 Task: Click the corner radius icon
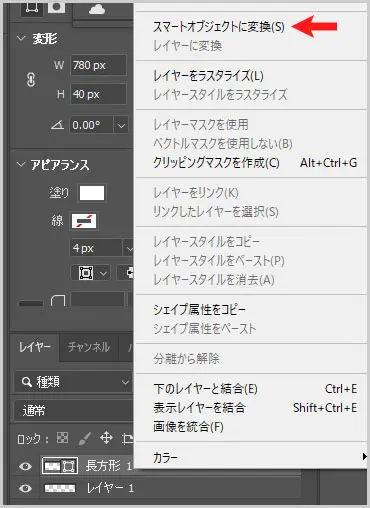[x=58, y=300]
